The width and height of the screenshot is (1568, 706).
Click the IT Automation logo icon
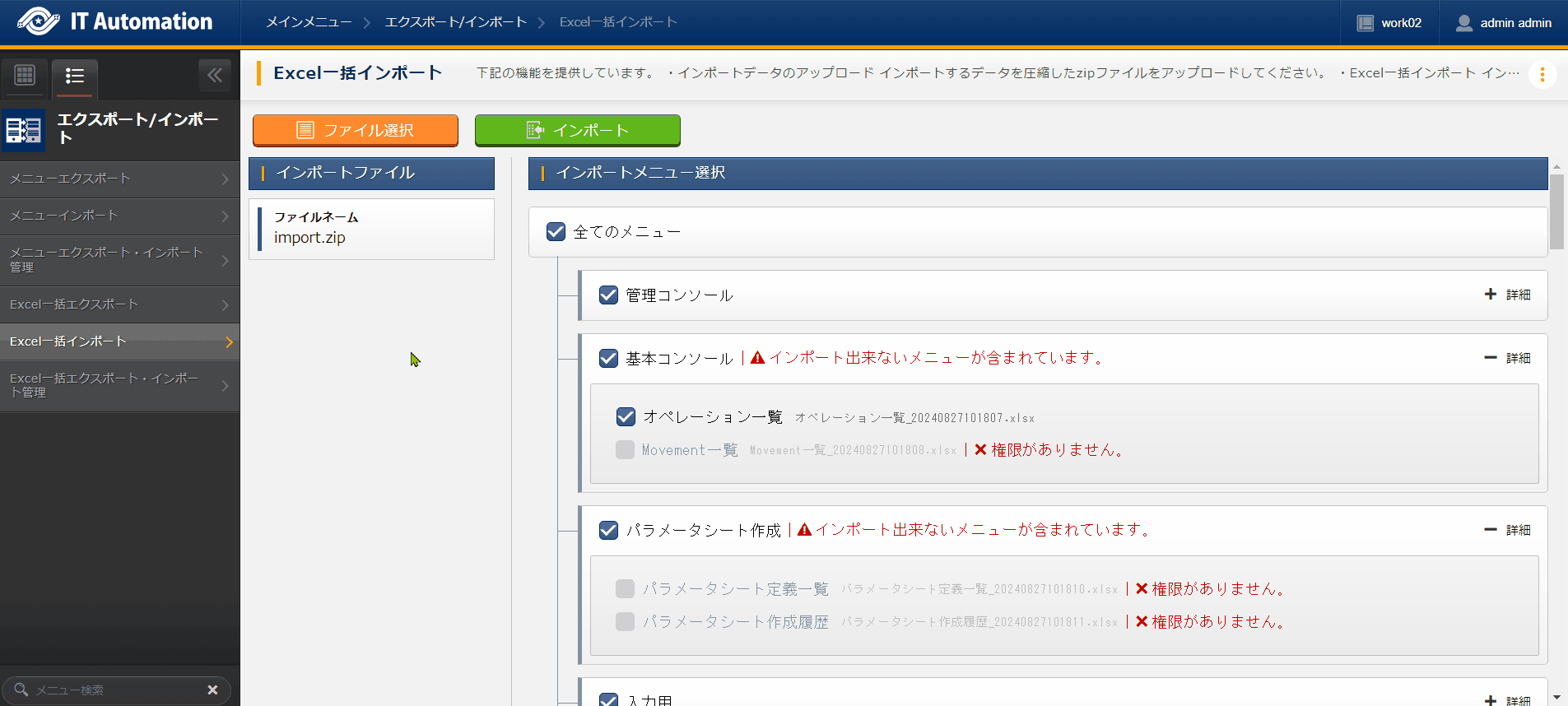tap(38, 22)
